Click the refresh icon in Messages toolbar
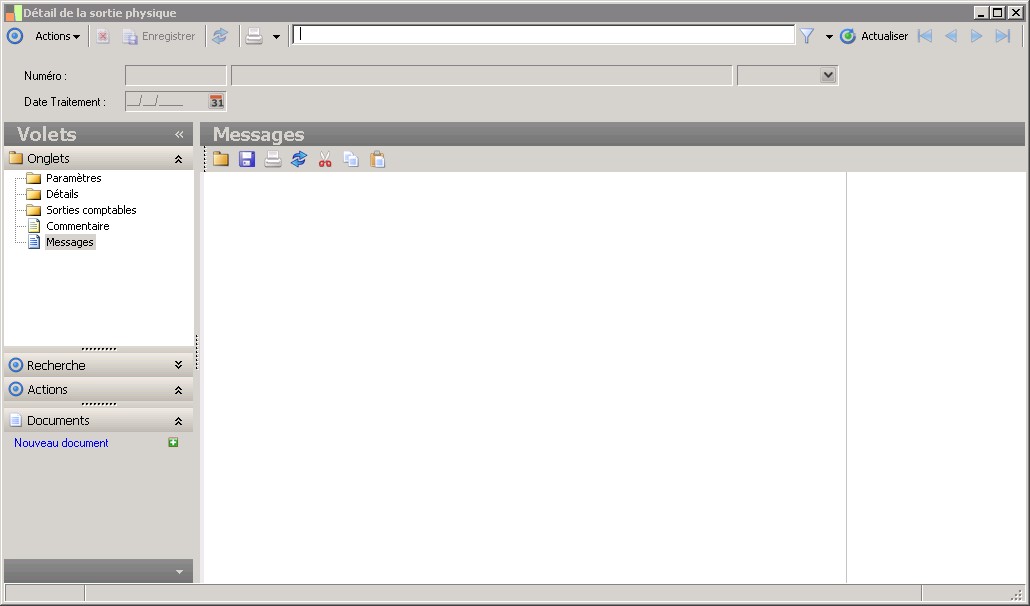The image size is (1030, 606). coord(299,159)
